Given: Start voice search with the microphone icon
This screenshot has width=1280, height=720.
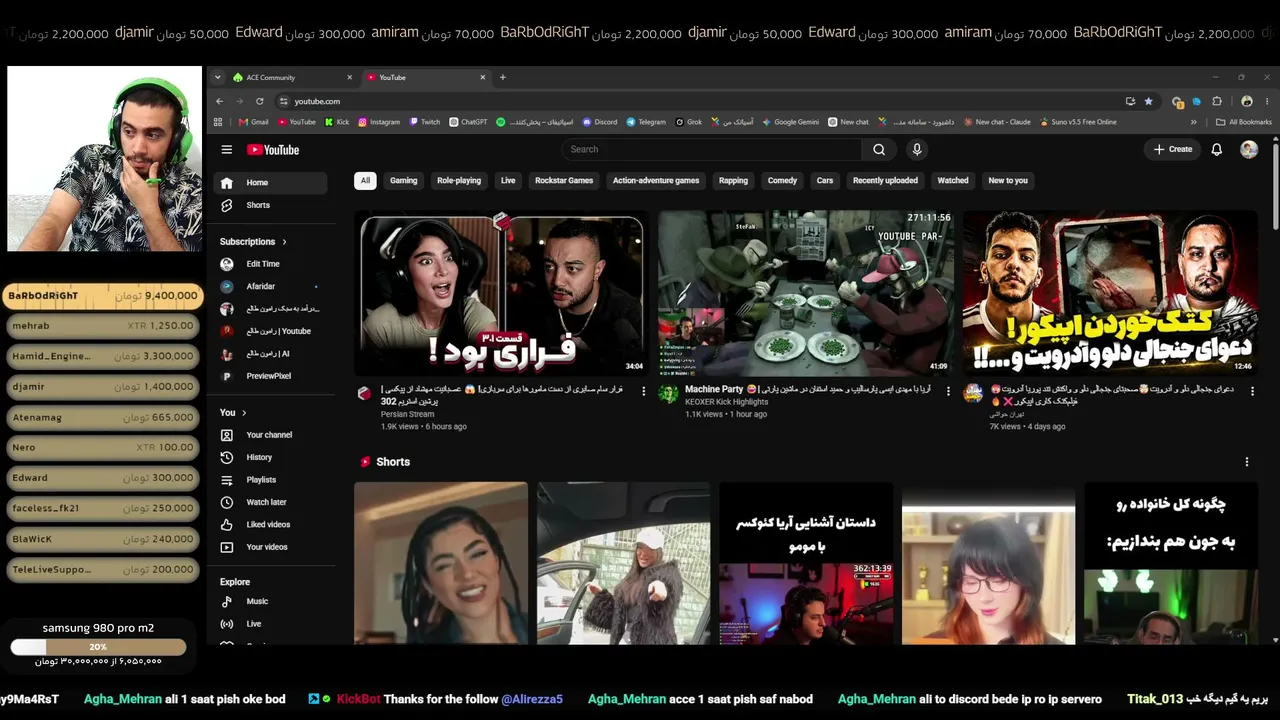Looking at the screenshot, I should 916,150.
